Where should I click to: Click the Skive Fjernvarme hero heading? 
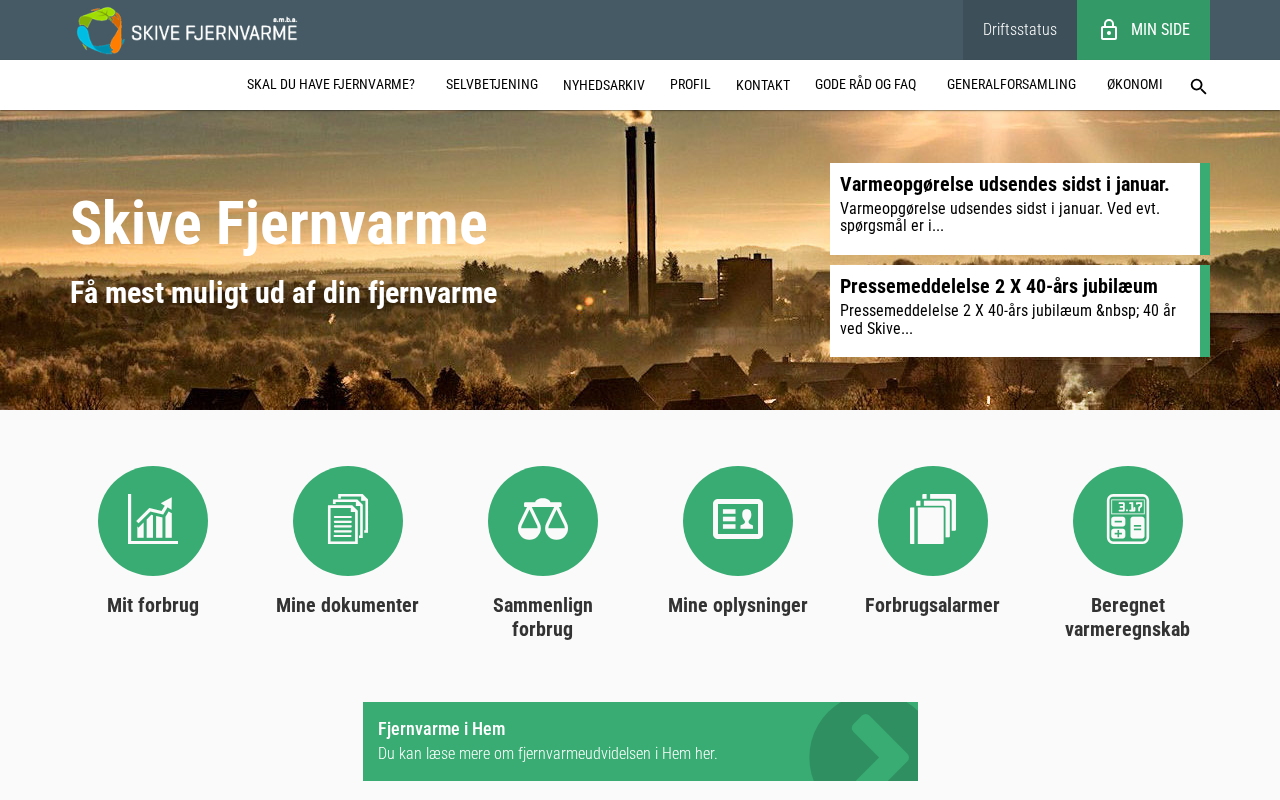point(279,223)
